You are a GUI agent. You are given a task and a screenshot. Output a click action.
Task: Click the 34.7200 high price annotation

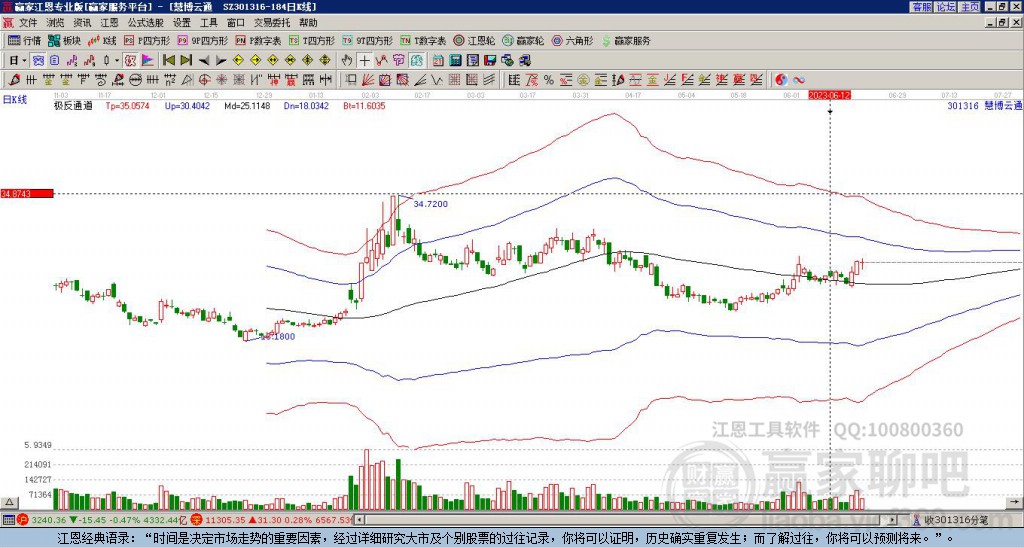431,204
